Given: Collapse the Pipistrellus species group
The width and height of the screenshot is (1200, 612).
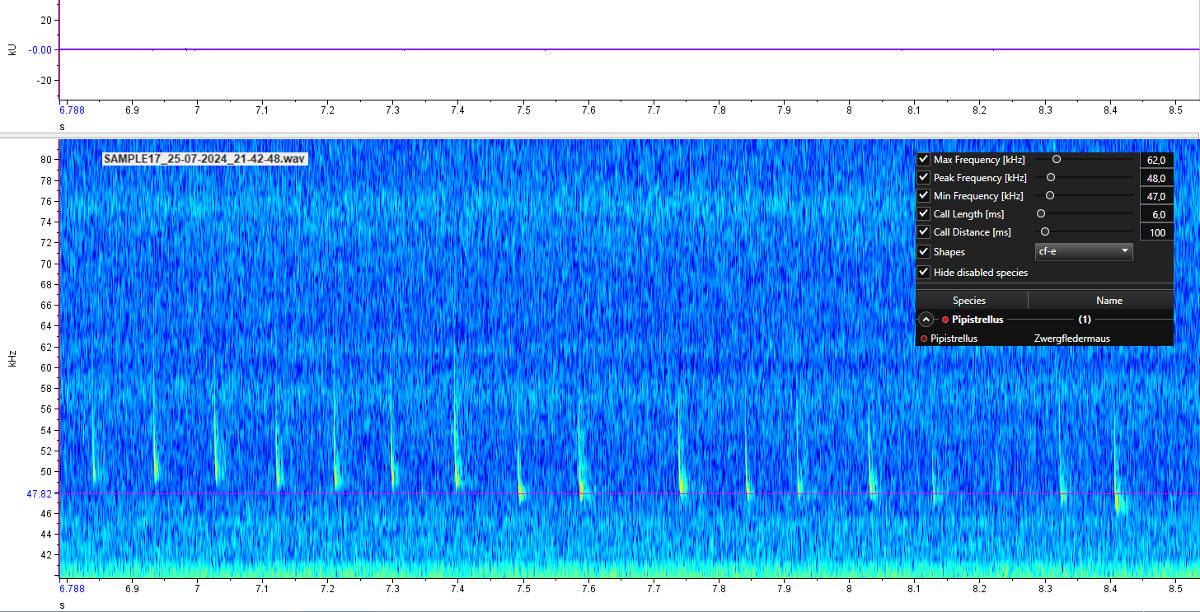Looking at the screenshot, I should pos(926,320).
